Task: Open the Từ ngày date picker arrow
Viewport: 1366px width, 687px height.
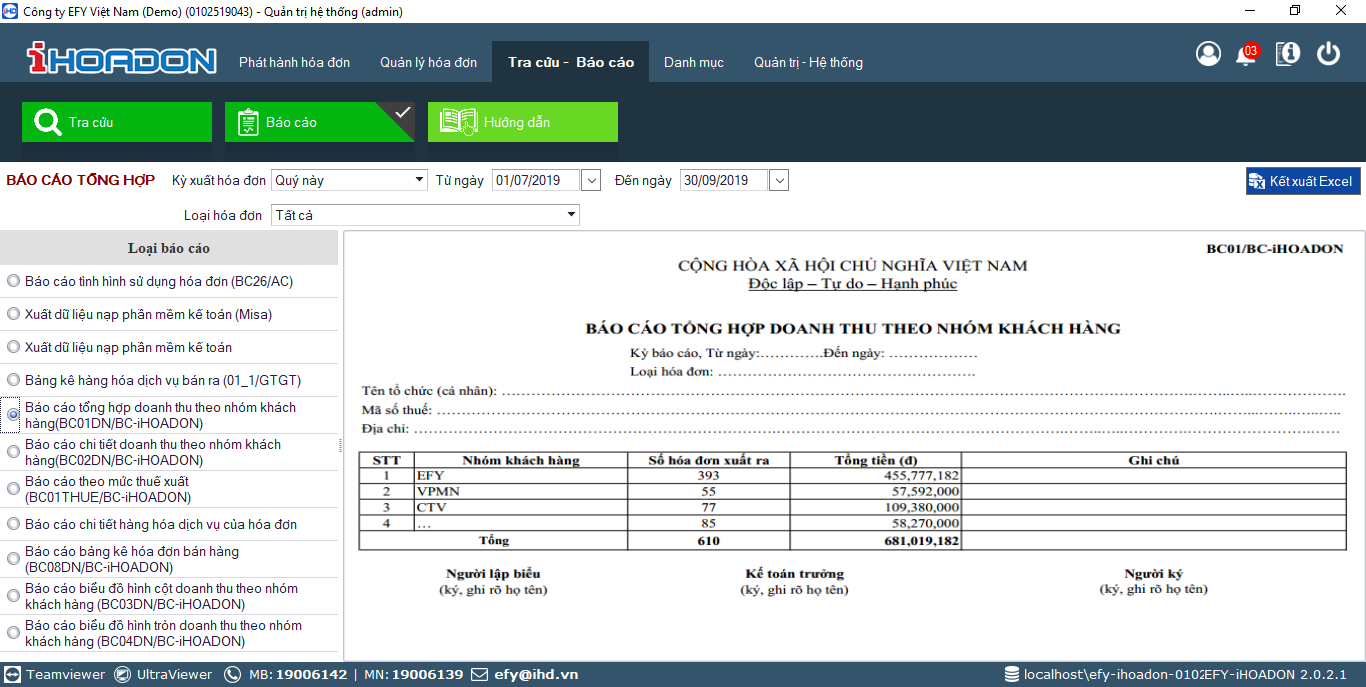Action: (x=590, y=181)
